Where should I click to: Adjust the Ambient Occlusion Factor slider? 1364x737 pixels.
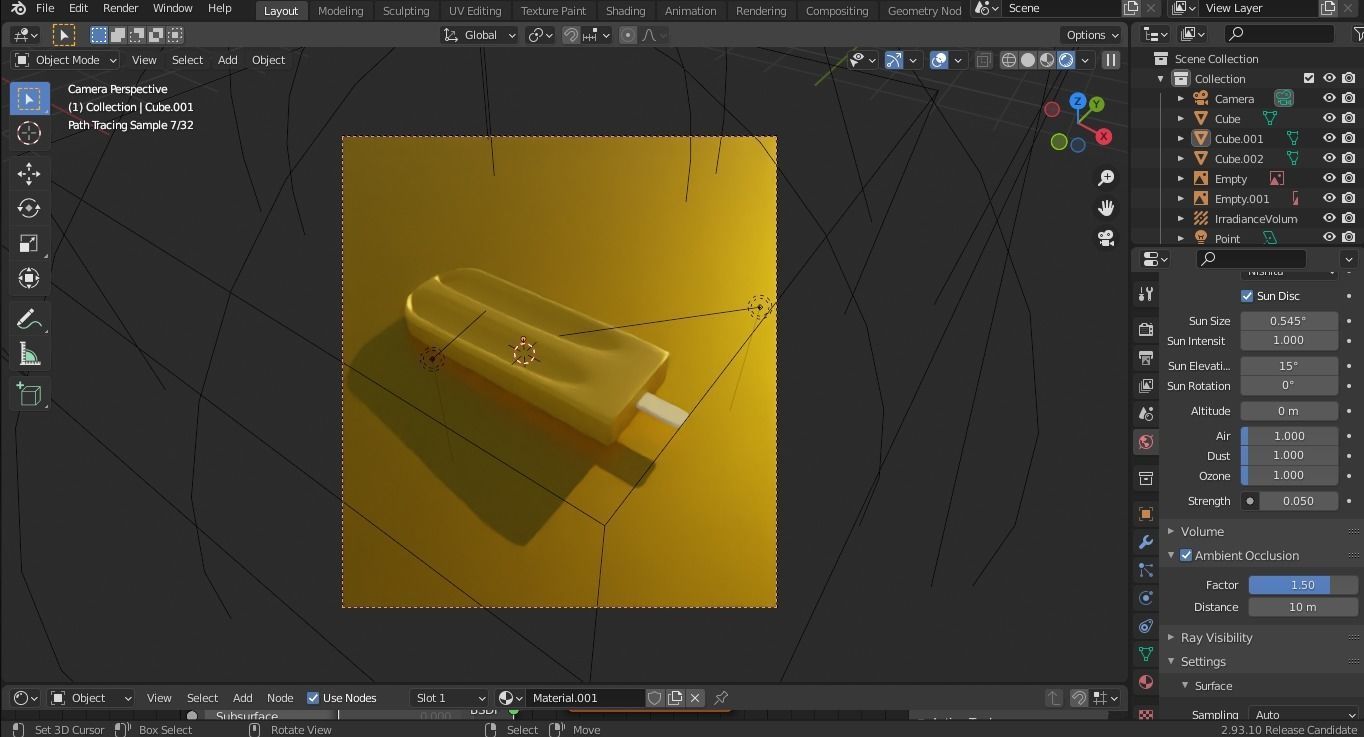pyautogui.click(x=1303, y=585)
